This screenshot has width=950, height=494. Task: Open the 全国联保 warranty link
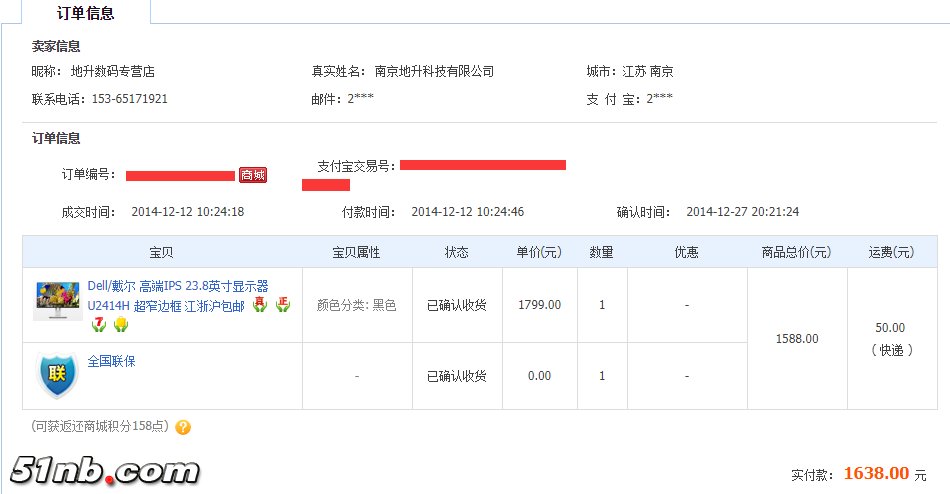click(x=111, y=361)
